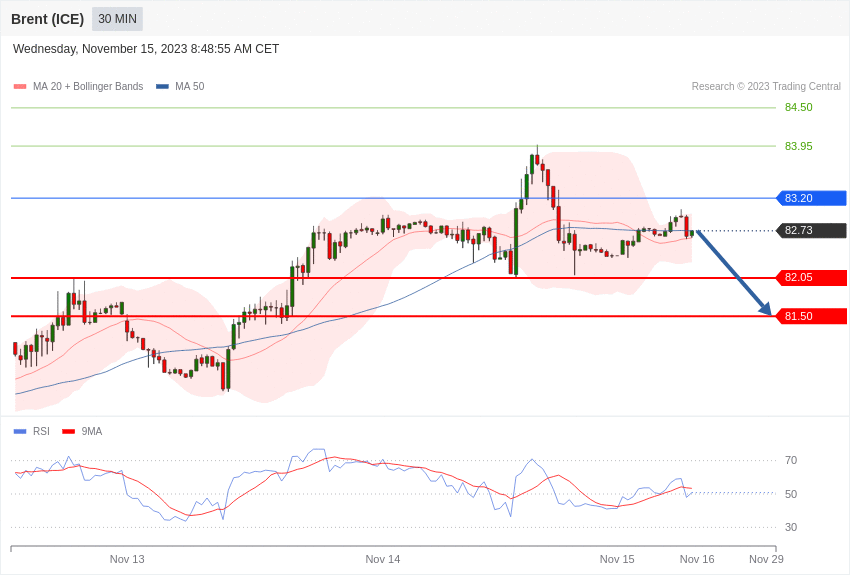Click the RSI legend label
This screenshot has width=850, height=576.
41,431
